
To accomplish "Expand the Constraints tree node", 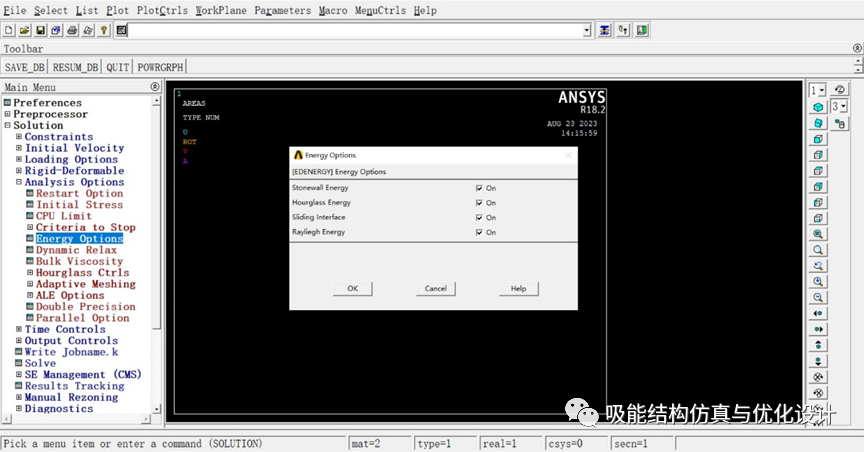I will click(x=19, y=137).
